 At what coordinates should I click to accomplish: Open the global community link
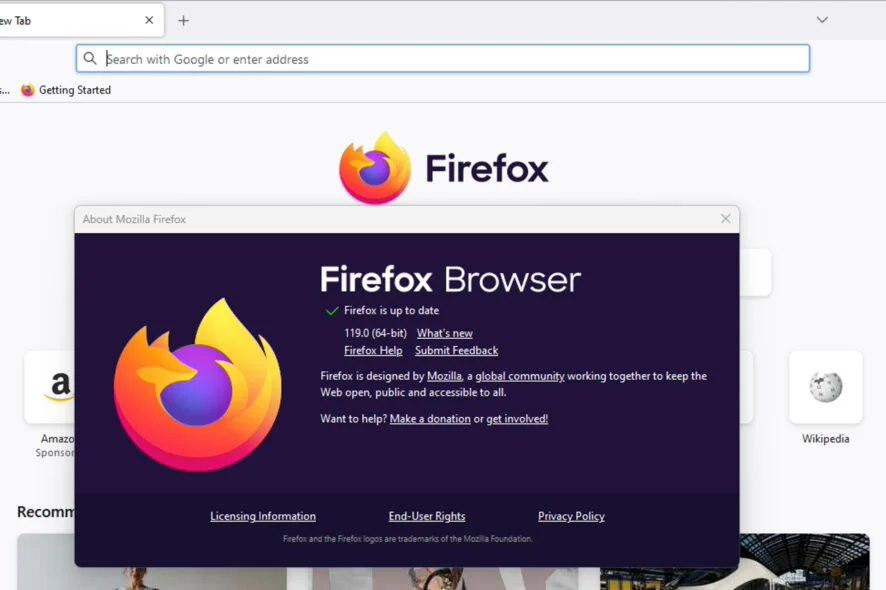(x=520, y=376)
